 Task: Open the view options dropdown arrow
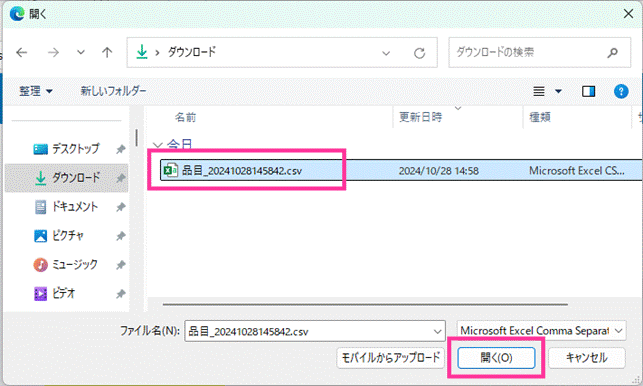pos(558,91)
